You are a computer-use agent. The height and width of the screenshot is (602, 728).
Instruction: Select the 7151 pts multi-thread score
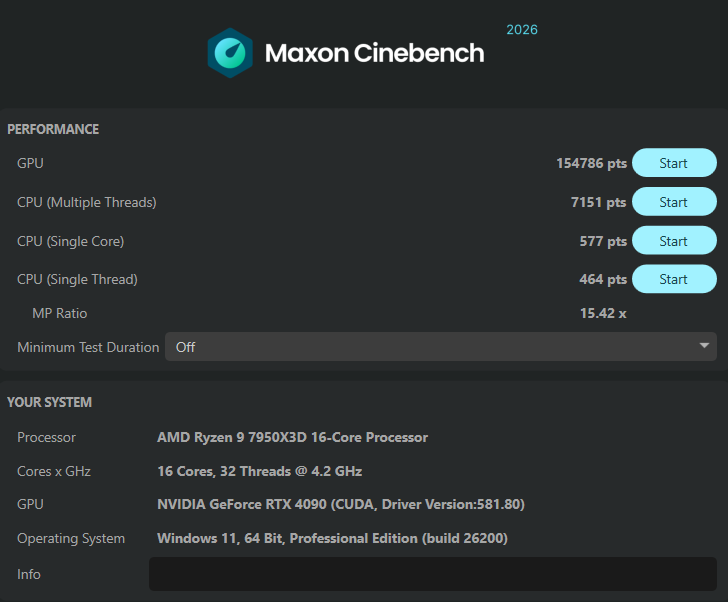tap(598, 202)
